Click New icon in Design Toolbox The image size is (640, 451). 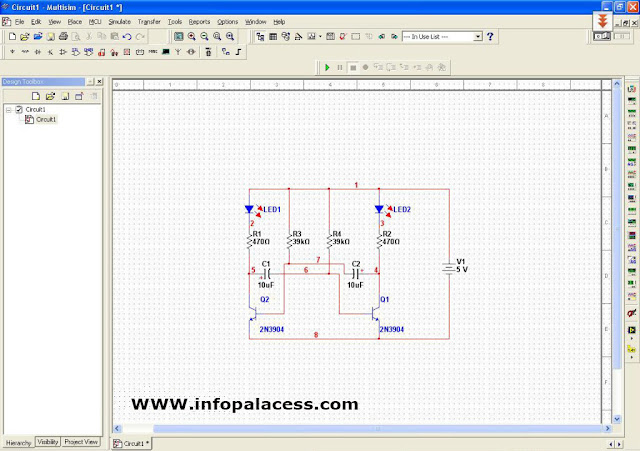click(36, 96)
